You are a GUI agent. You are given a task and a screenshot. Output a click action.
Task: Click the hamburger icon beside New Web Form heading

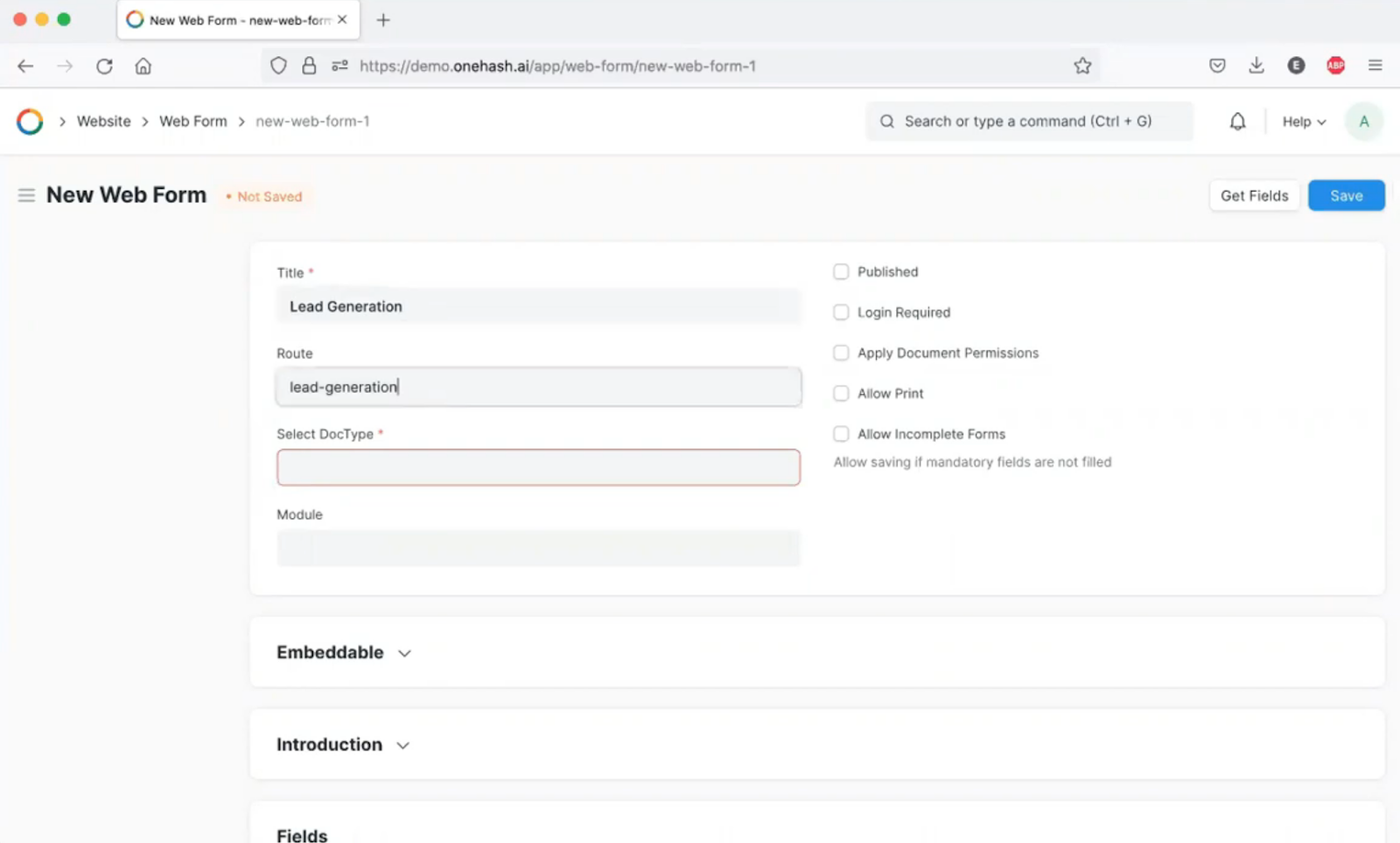point(26,195)
